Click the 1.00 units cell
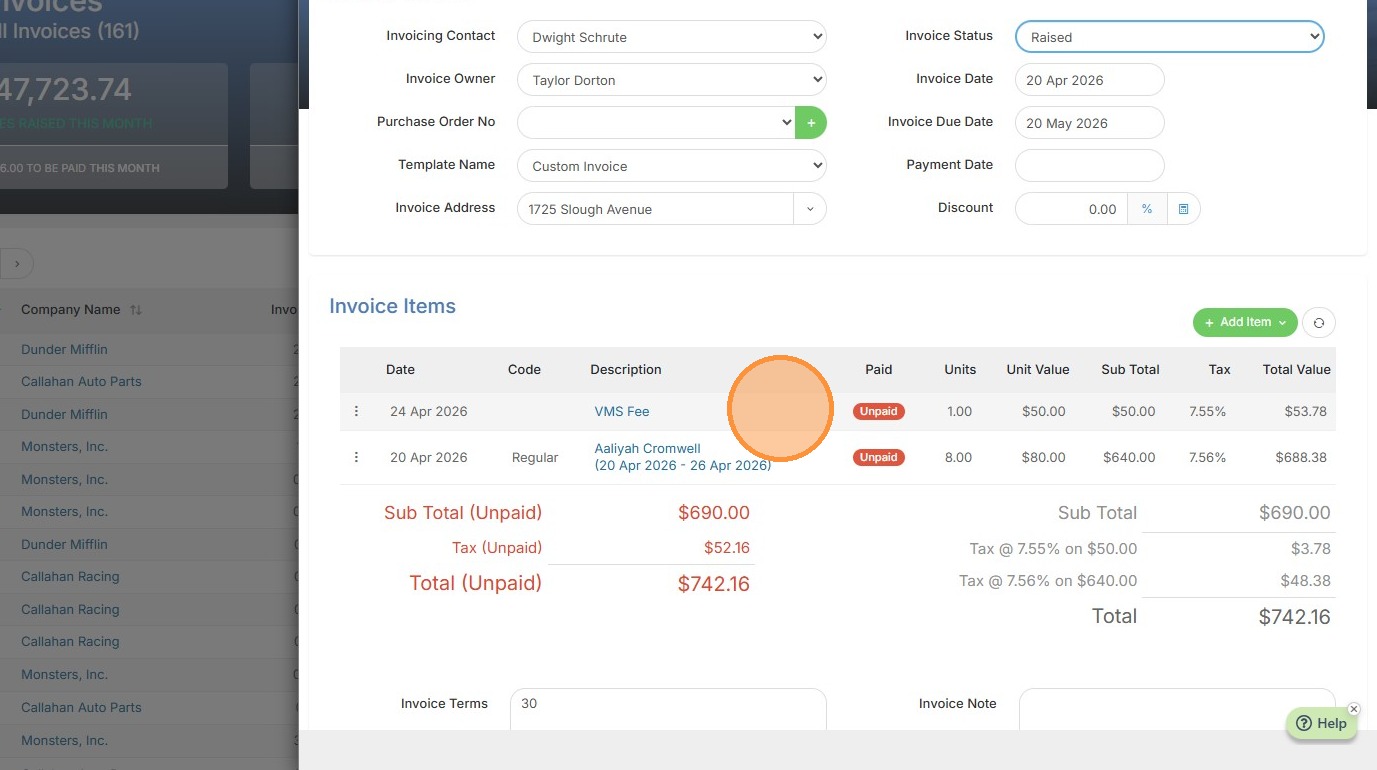Image resolution: width=1377 pixels, height=770 pixels. [959, 411]
